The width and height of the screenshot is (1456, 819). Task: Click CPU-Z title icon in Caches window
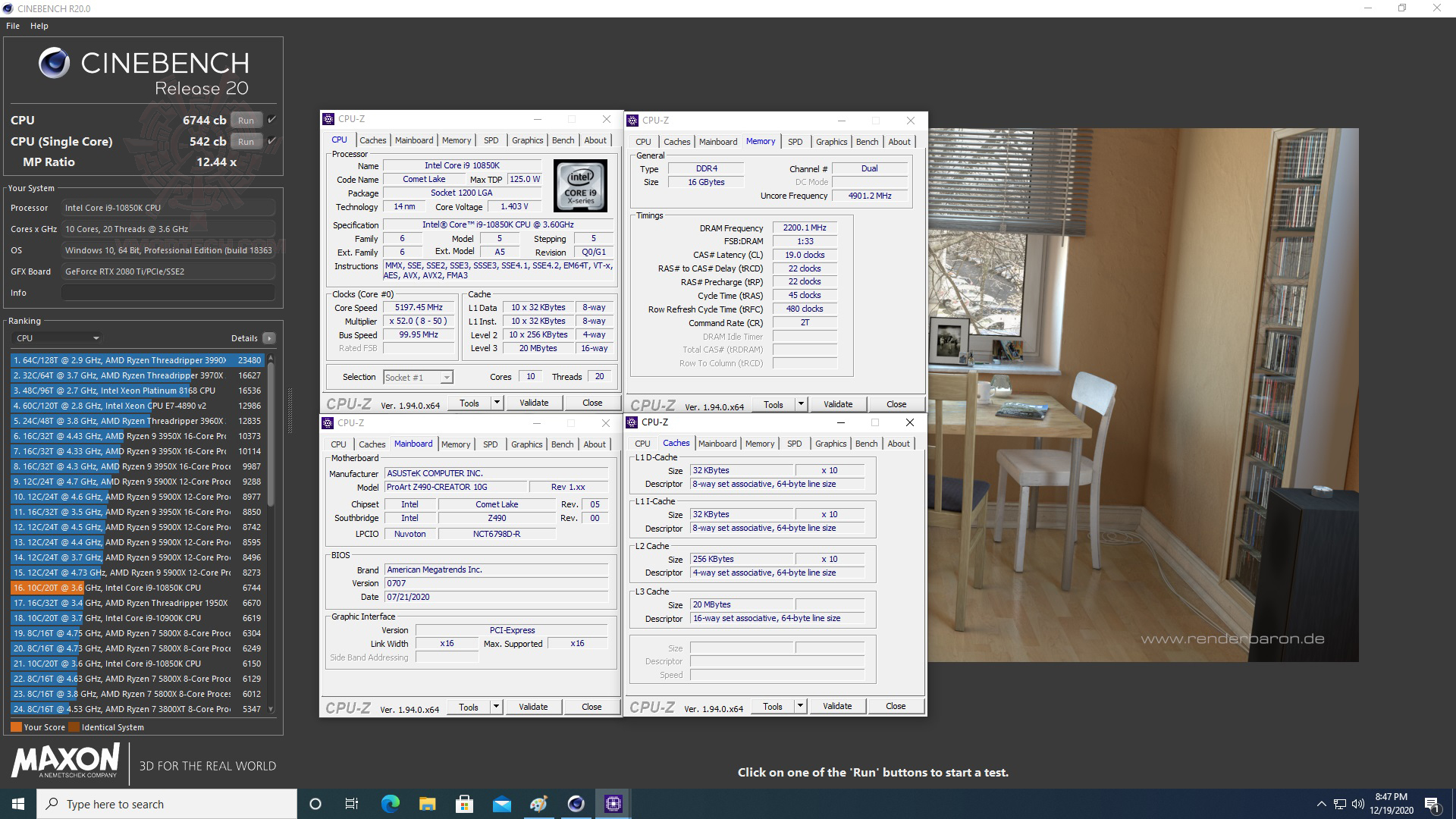point(632,422)
